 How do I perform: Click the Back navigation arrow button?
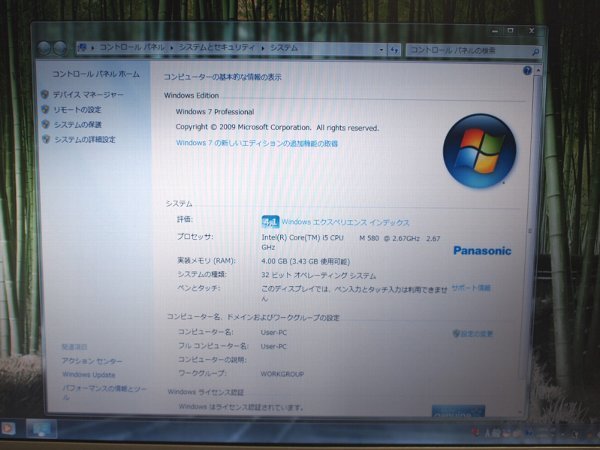(44, 49)
